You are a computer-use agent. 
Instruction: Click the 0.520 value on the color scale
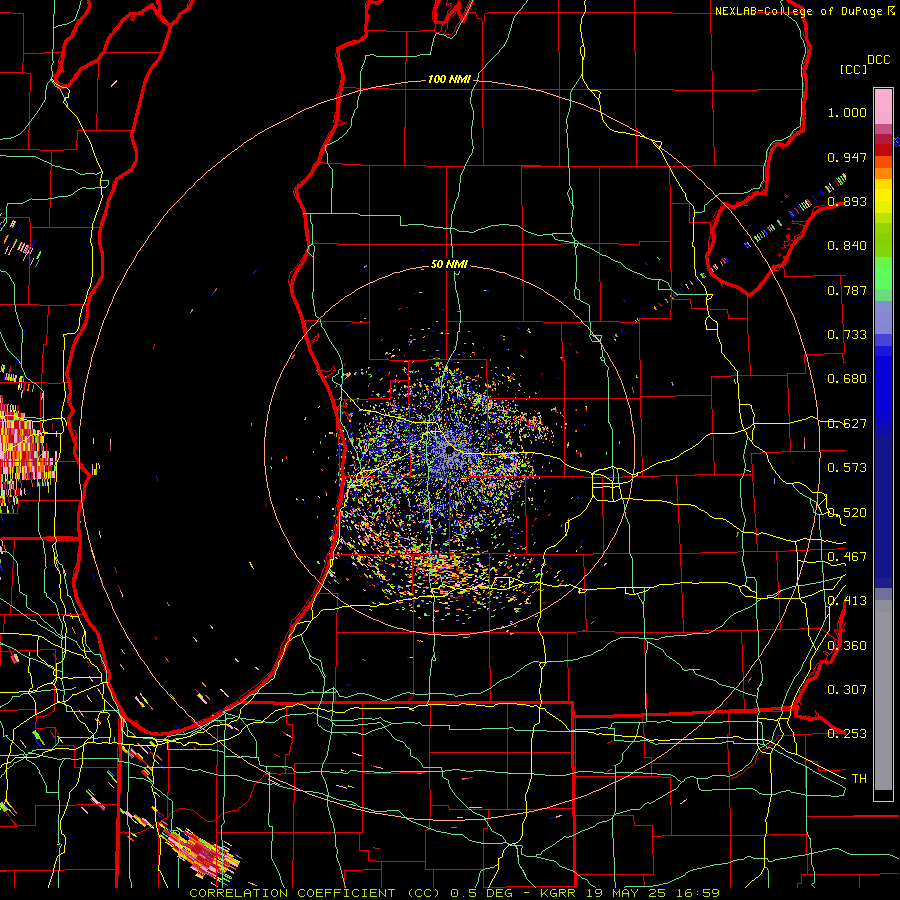847,513
